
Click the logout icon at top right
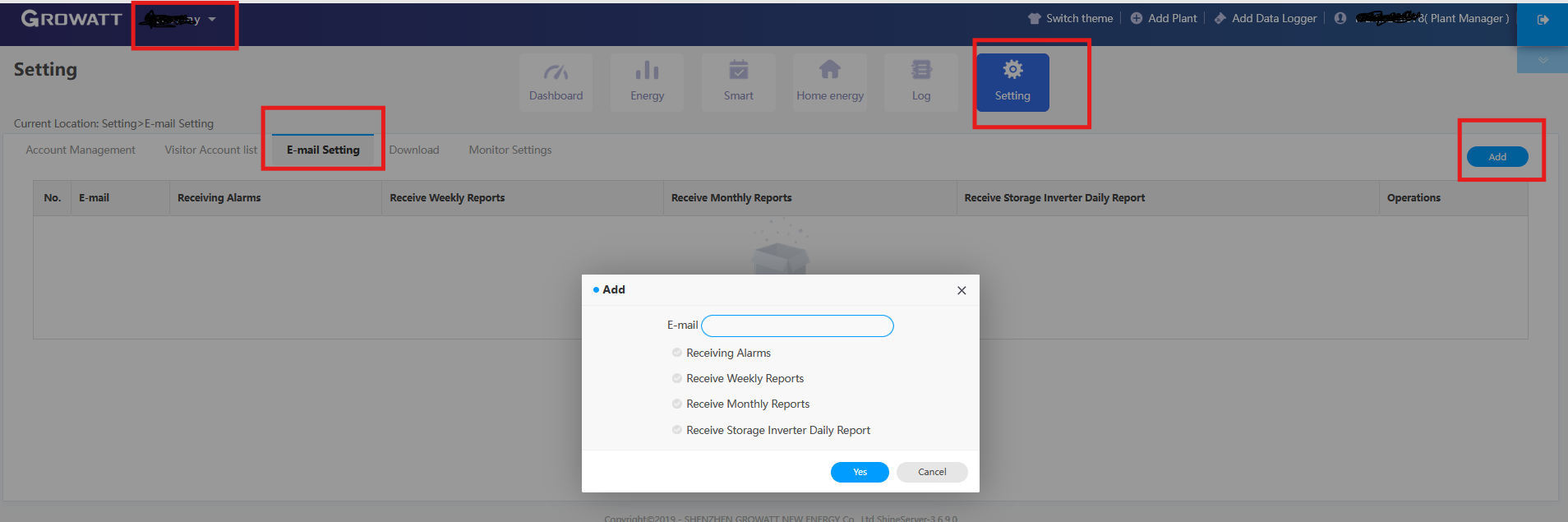[x=1543, y=20]
